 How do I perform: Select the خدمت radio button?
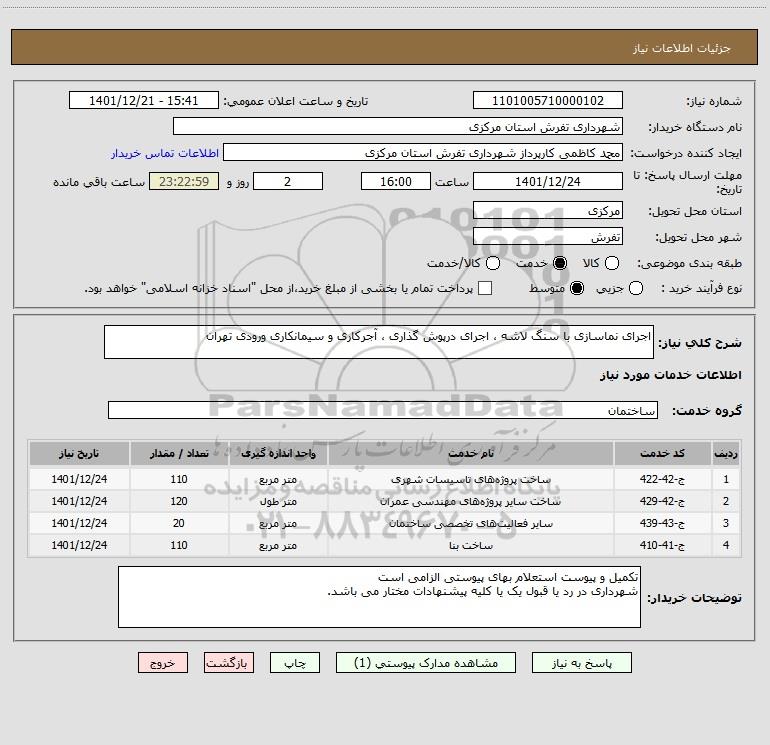559,263
